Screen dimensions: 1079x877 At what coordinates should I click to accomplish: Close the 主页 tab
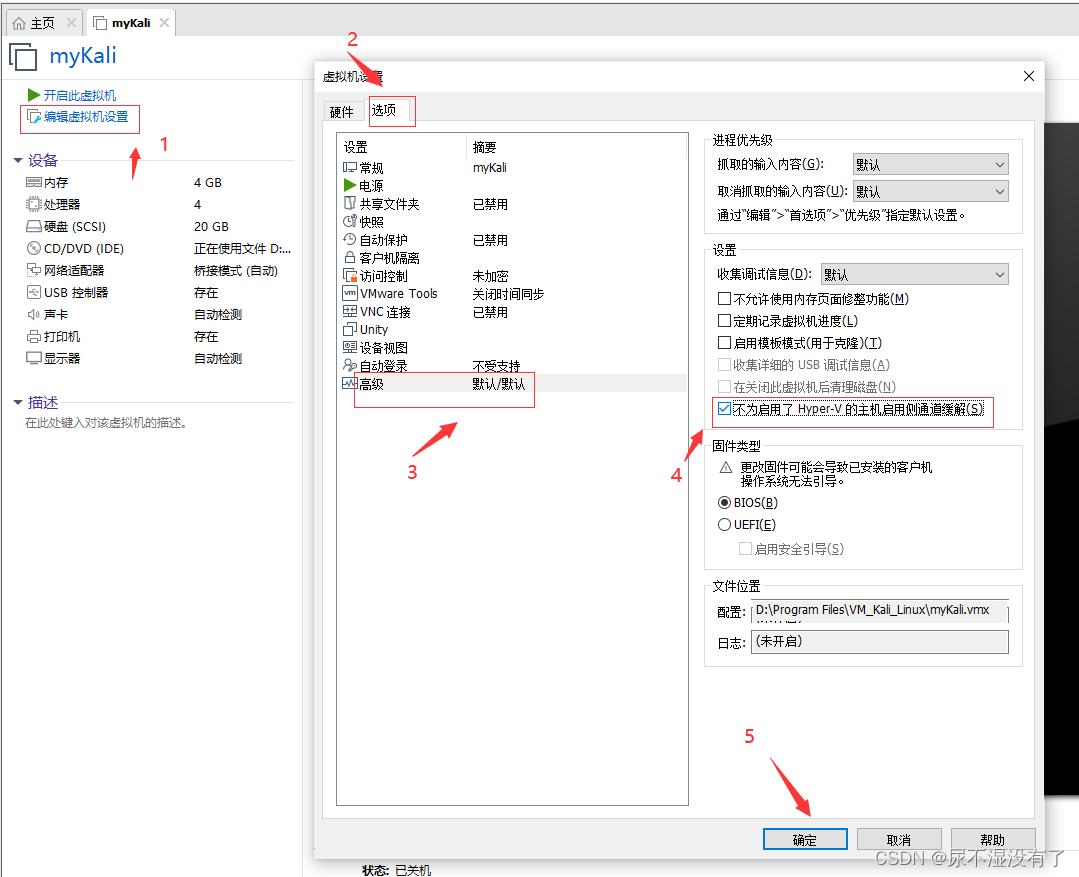(x=71, y=23)
